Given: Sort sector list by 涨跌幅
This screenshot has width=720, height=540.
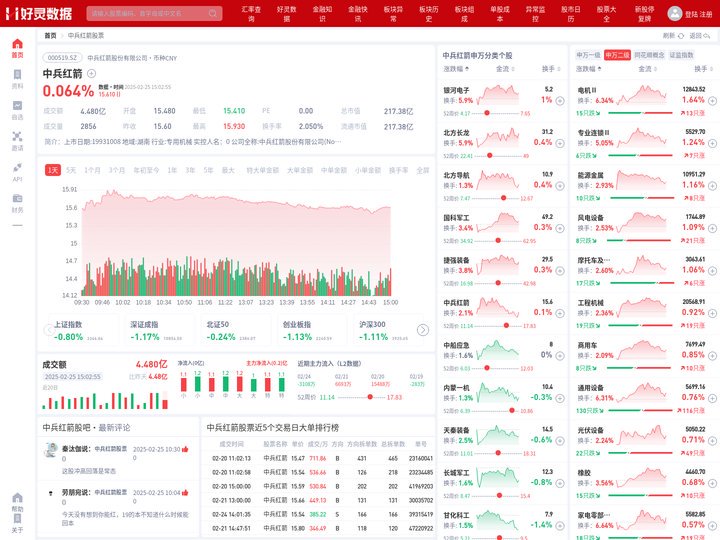Looking at the screenshot, I should 589,69.
